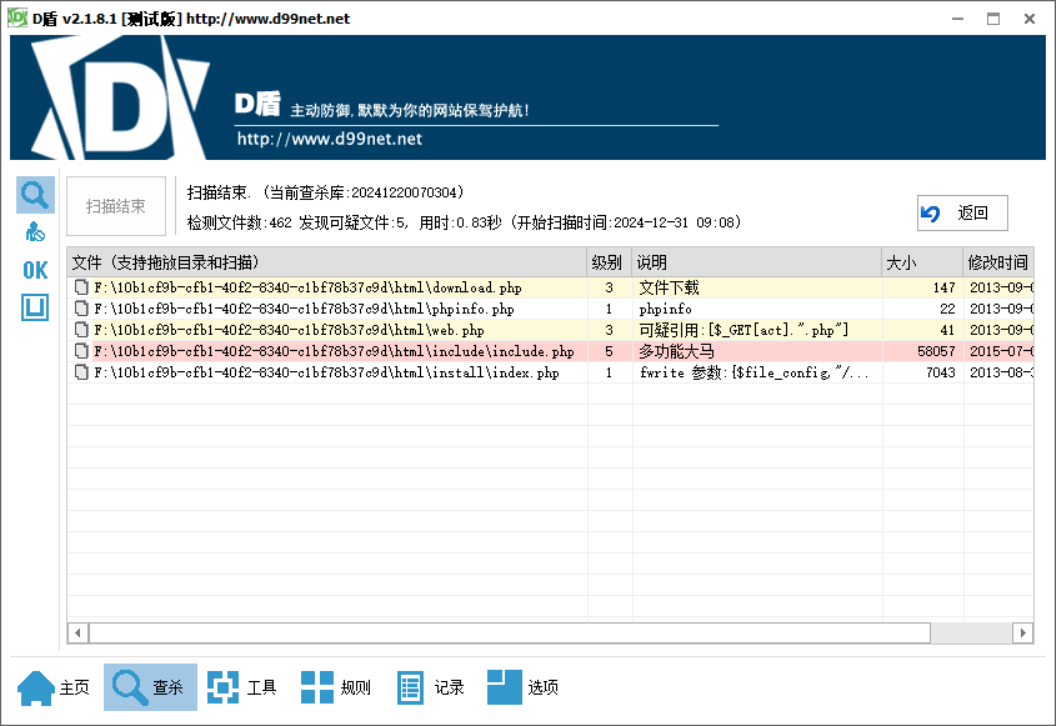The height and width of the screenshot is (726, 1056).
Task: Click the 2013-08 modified date cell
Action: (x=1001, y=372)
